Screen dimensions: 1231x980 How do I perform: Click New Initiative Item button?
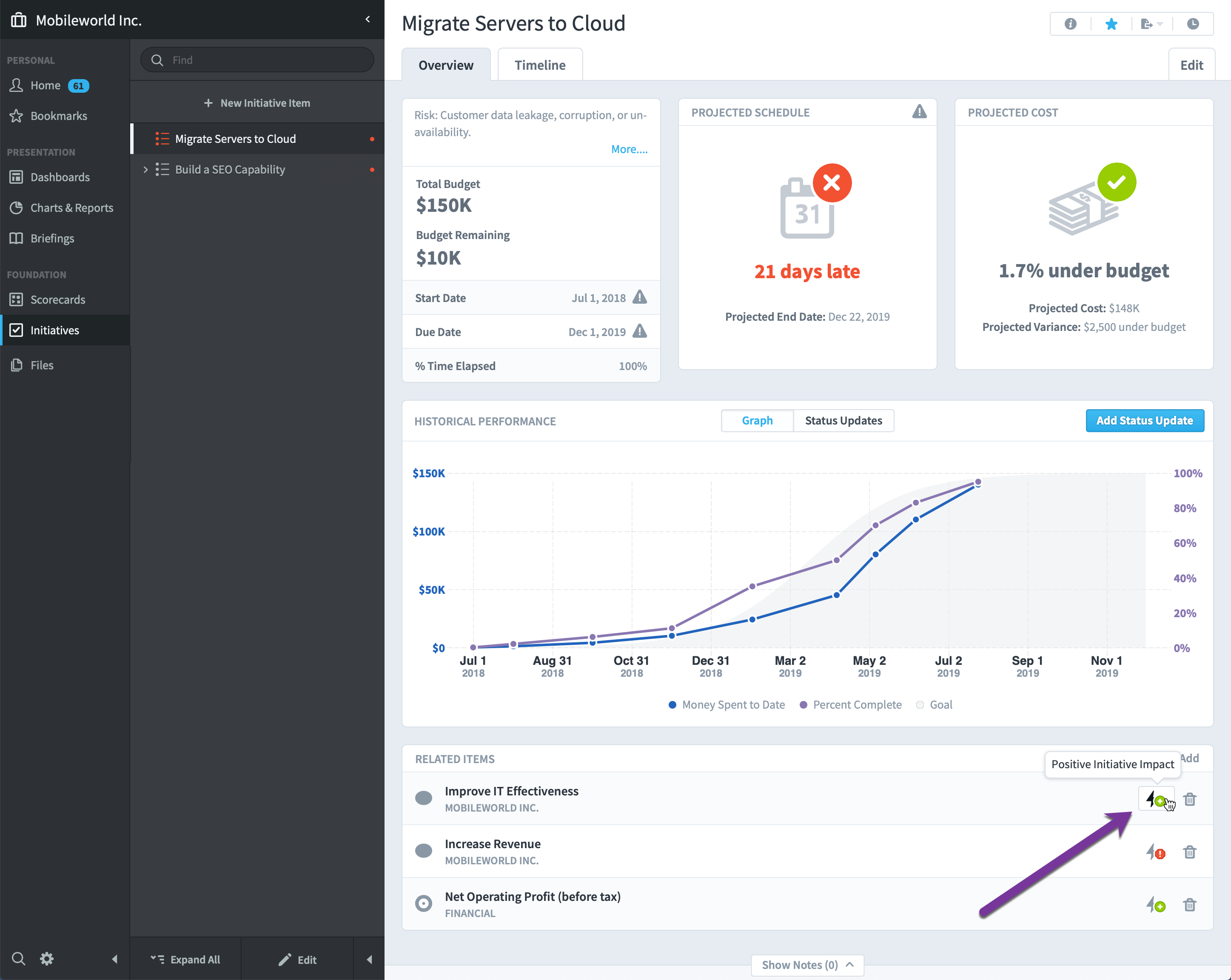[257, 103]
